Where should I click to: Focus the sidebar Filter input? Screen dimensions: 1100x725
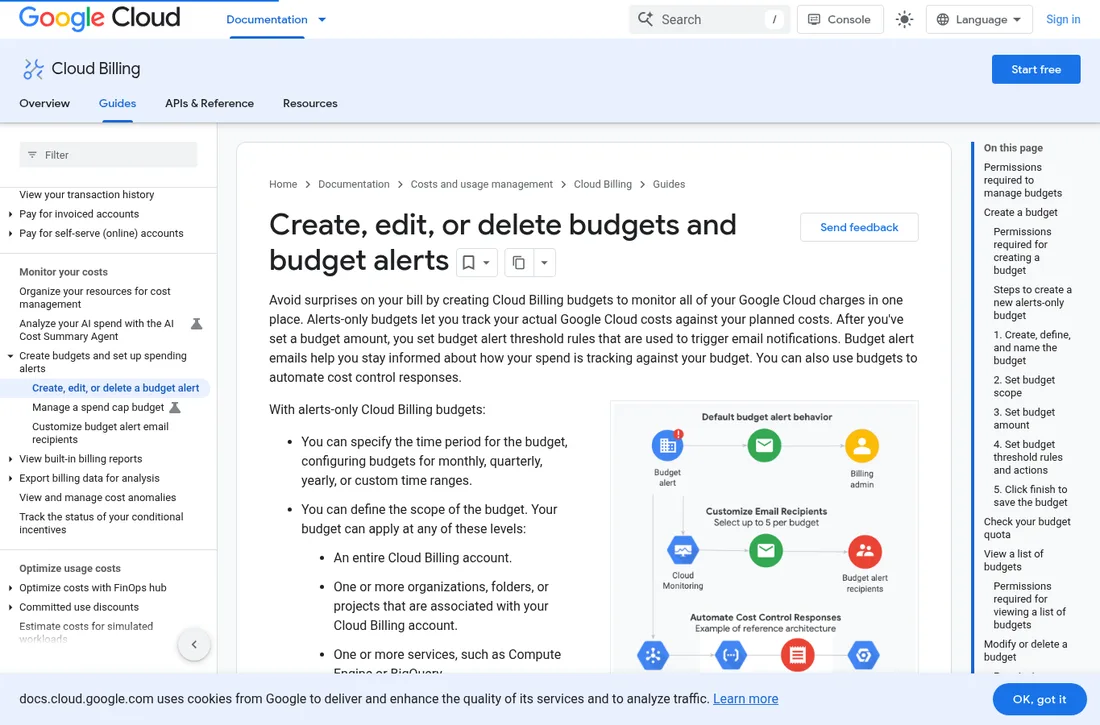[108, 155]
